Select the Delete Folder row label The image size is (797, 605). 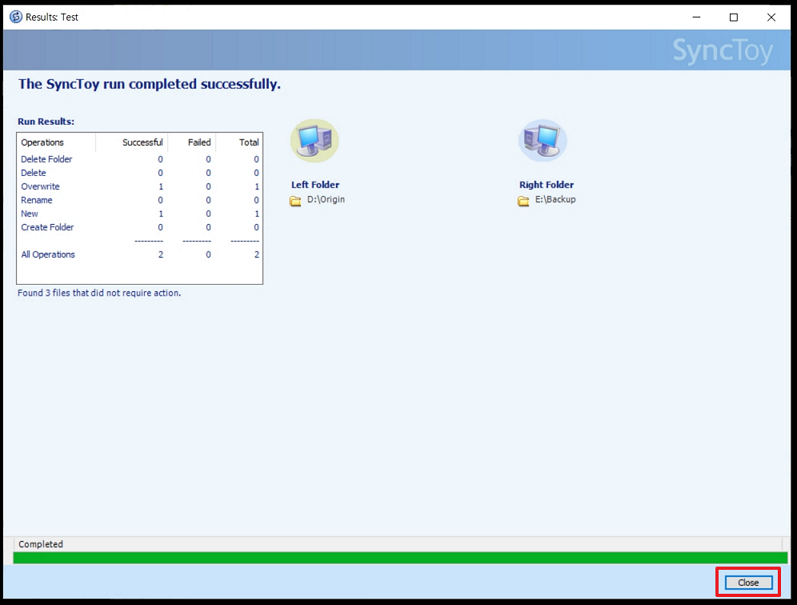(x=46, y=159)
